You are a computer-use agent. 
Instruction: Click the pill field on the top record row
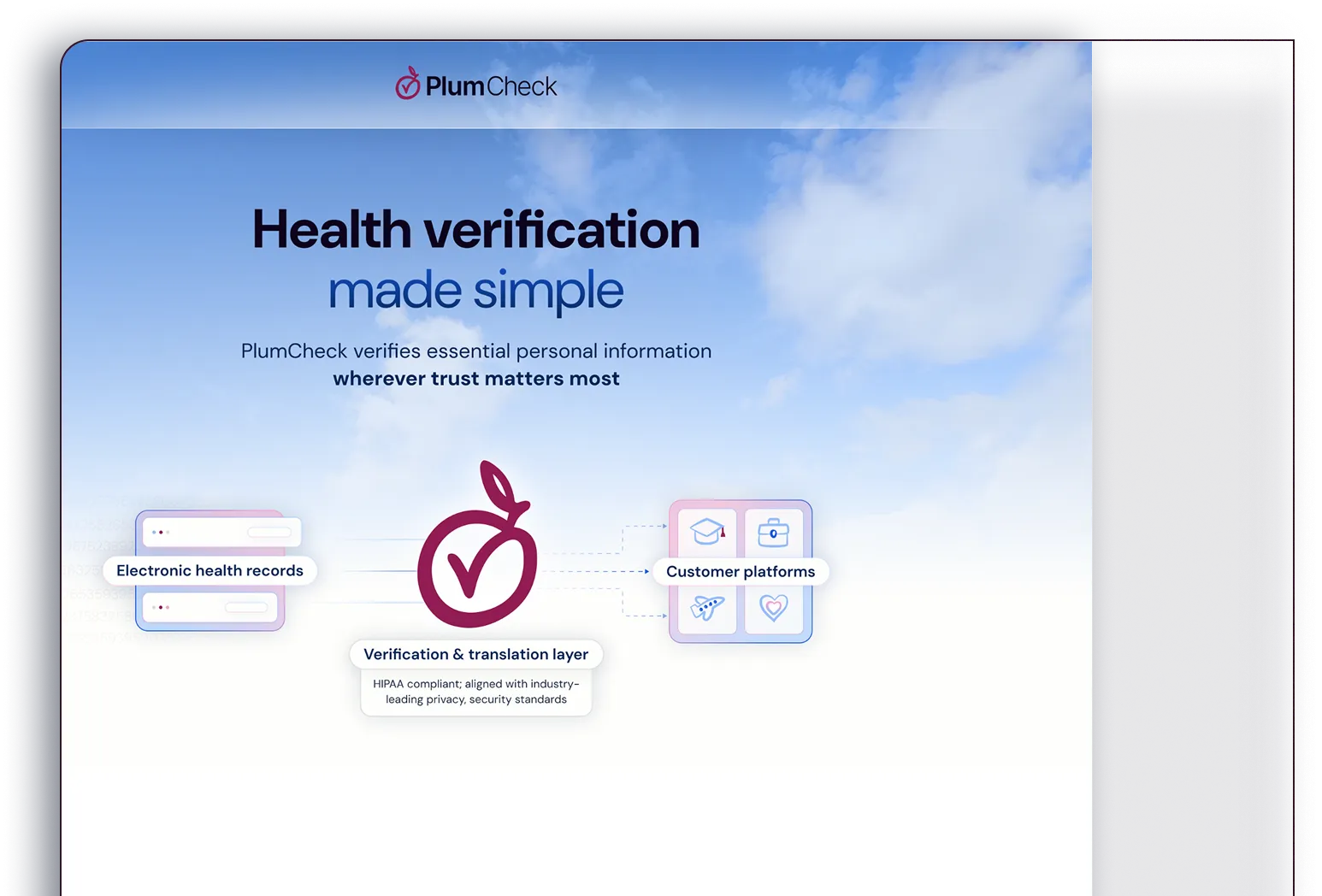pos(269,533)
